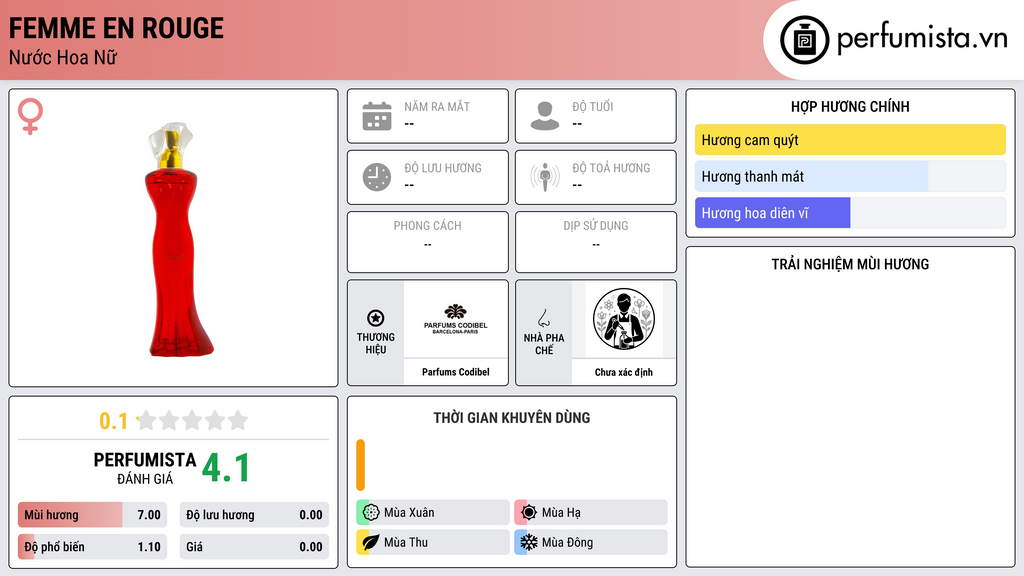The width and height of the screenshot is (1024, 576).
Task: Click the snowflake icon by Mùa Đông
Action: (529, 542)
